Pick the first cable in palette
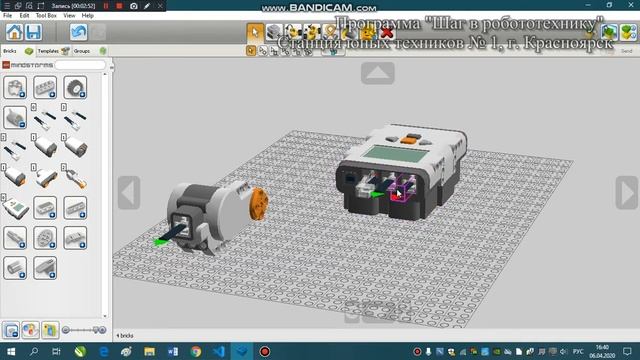The image size is (640, 360). click(45, 118)
